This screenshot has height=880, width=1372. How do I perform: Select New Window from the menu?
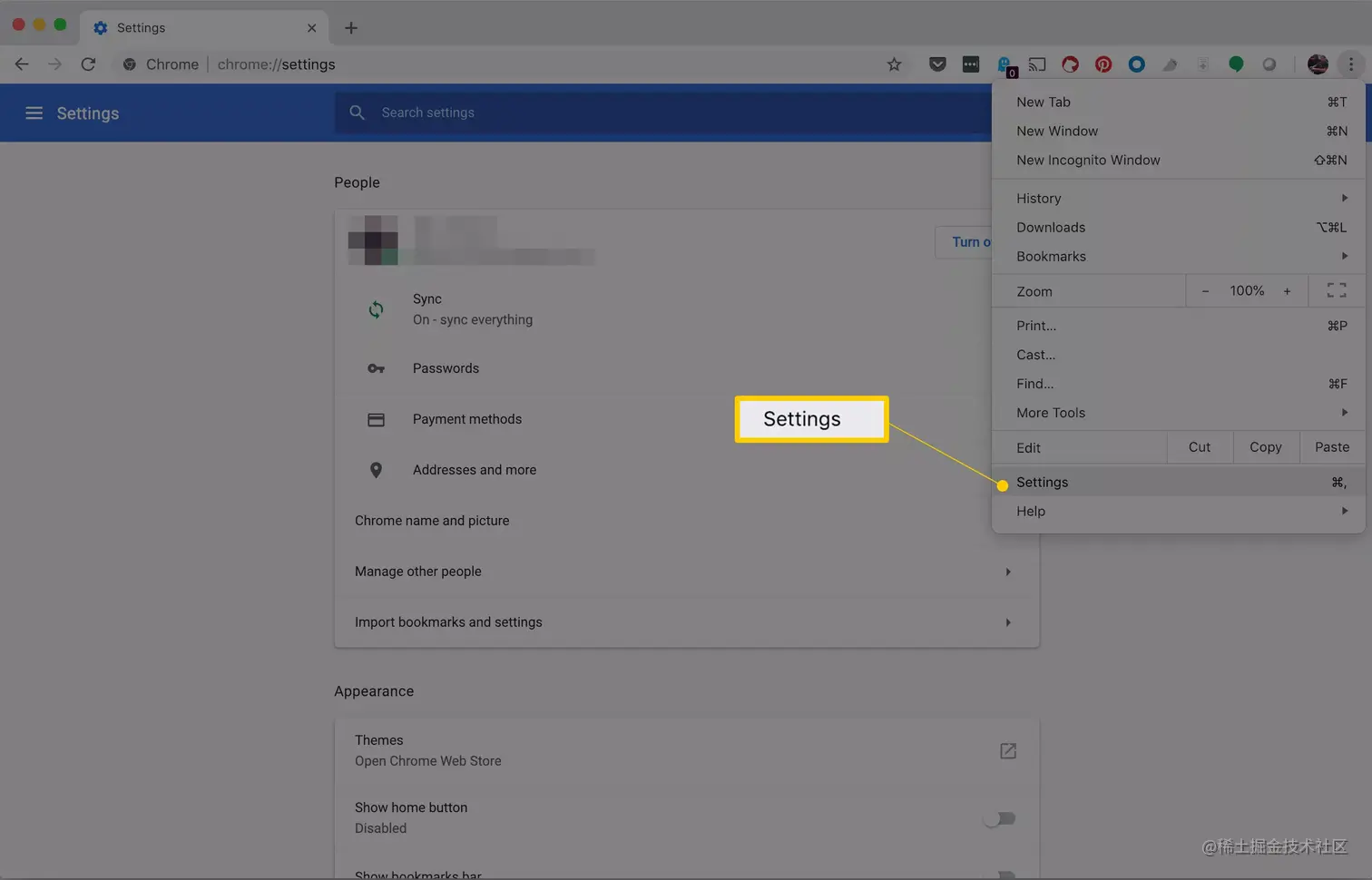coord(1178,131)
